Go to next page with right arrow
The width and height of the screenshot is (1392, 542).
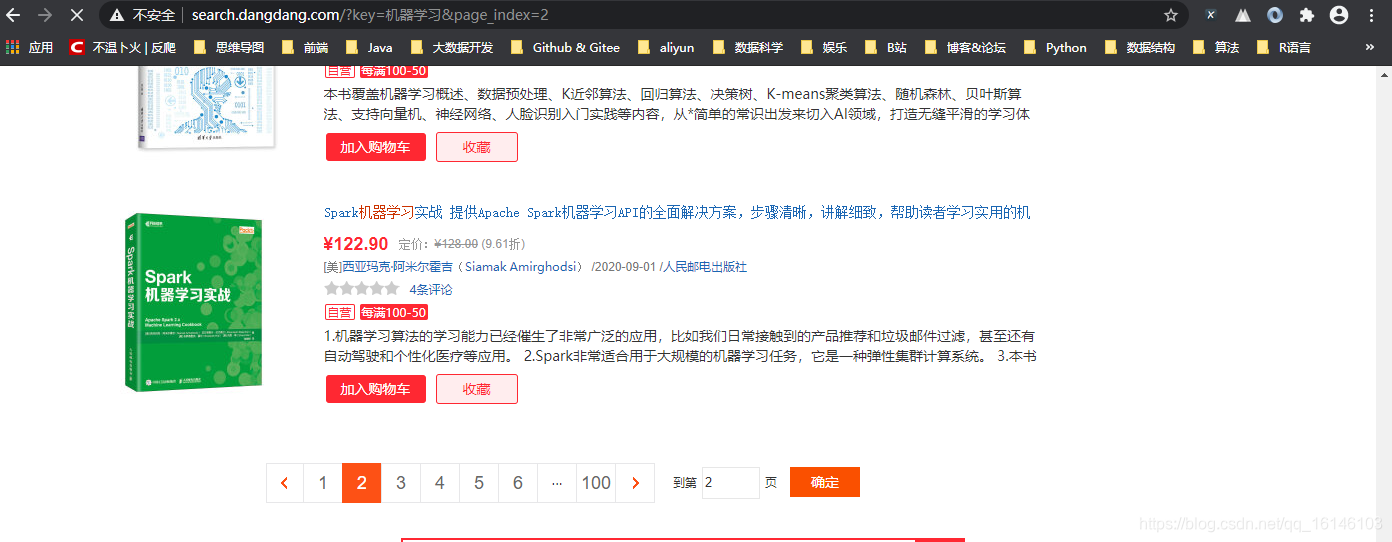tap(635, 483)
